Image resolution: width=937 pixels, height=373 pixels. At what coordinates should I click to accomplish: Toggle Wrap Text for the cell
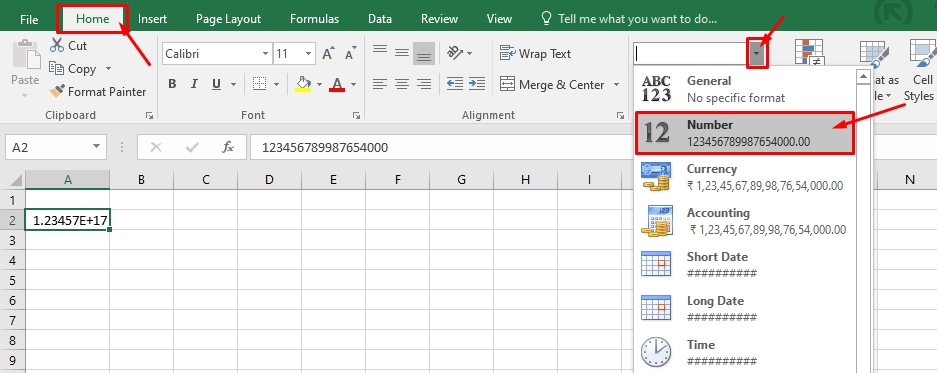coord(535,54)
